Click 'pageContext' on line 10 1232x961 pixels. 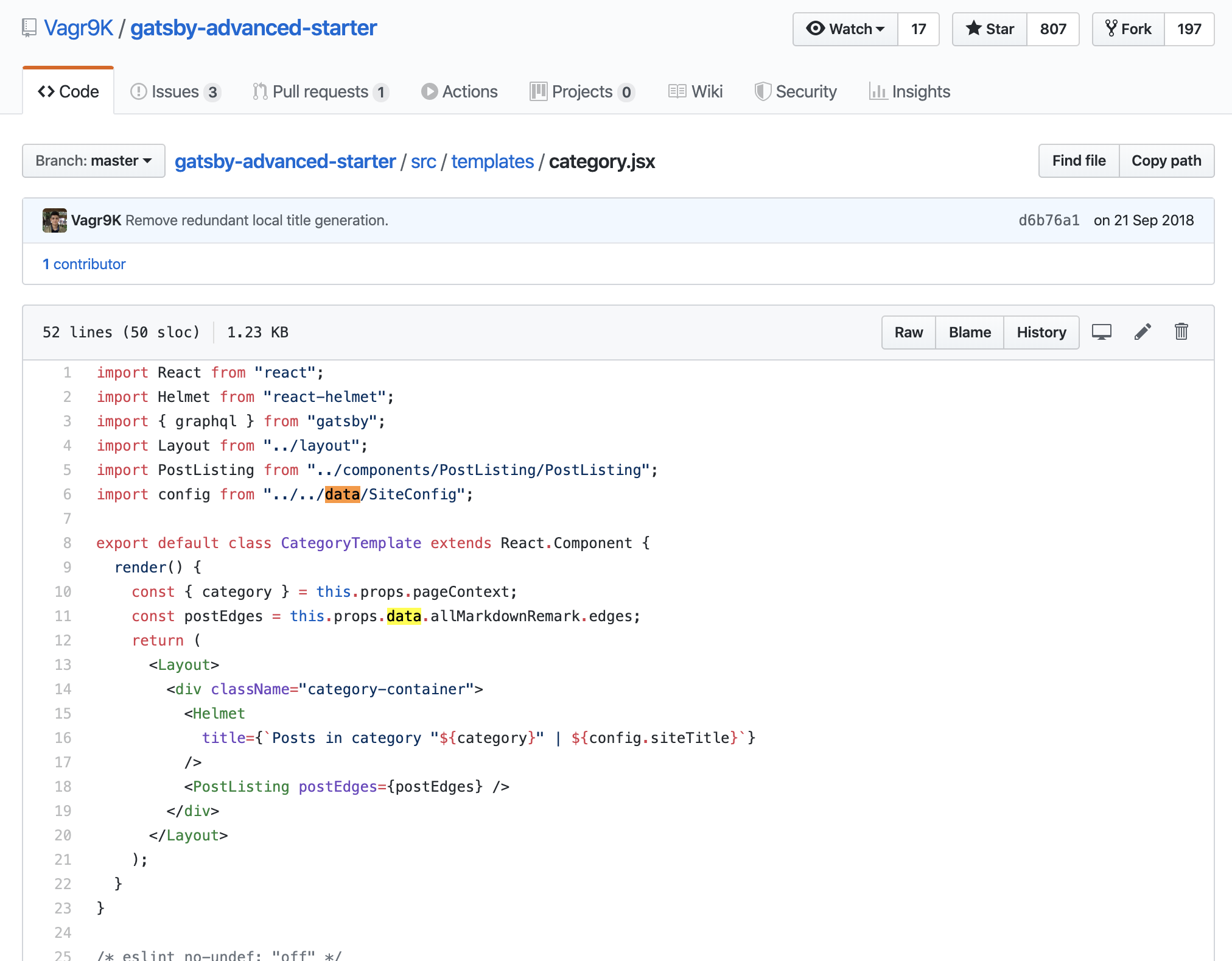461,592
